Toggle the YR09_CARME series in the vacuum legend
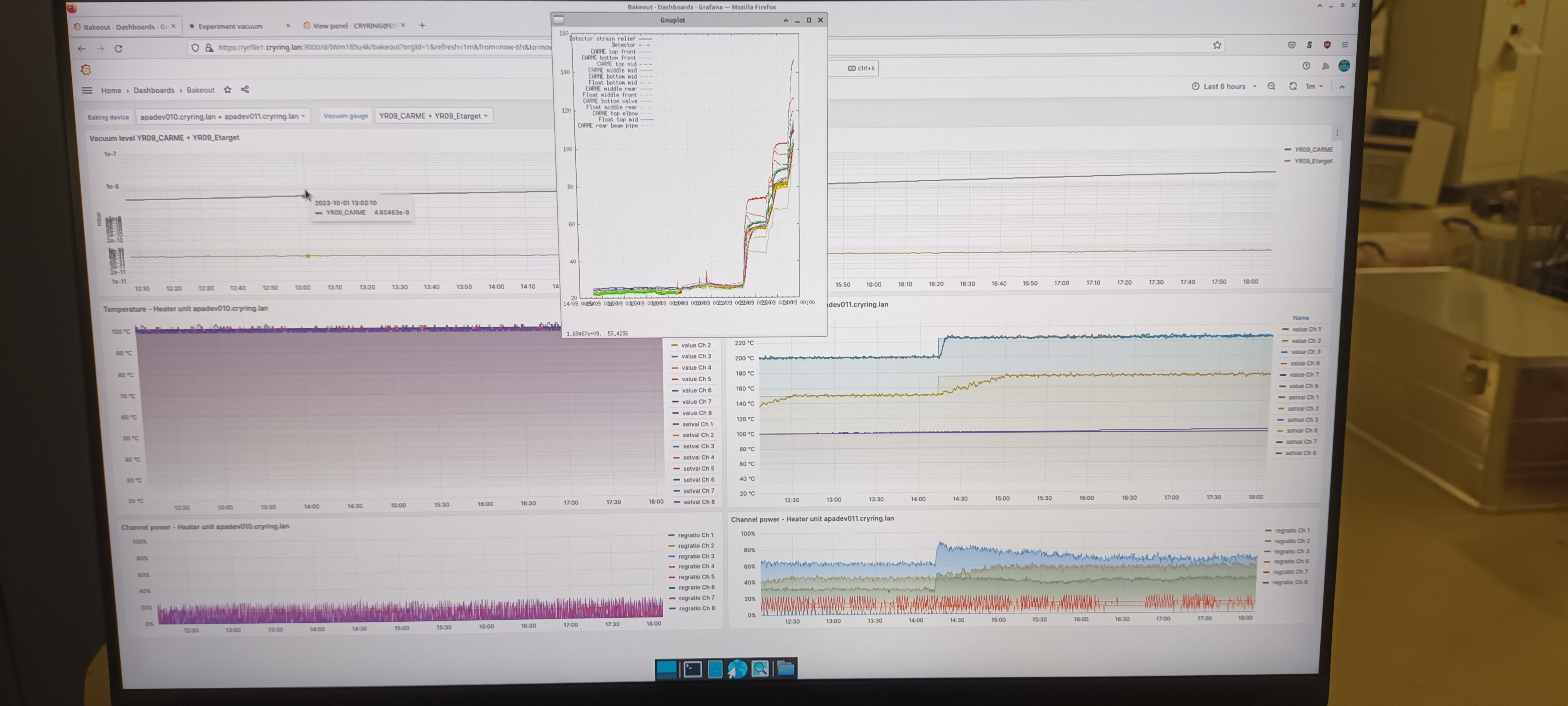 click(x=1313, y=149)
